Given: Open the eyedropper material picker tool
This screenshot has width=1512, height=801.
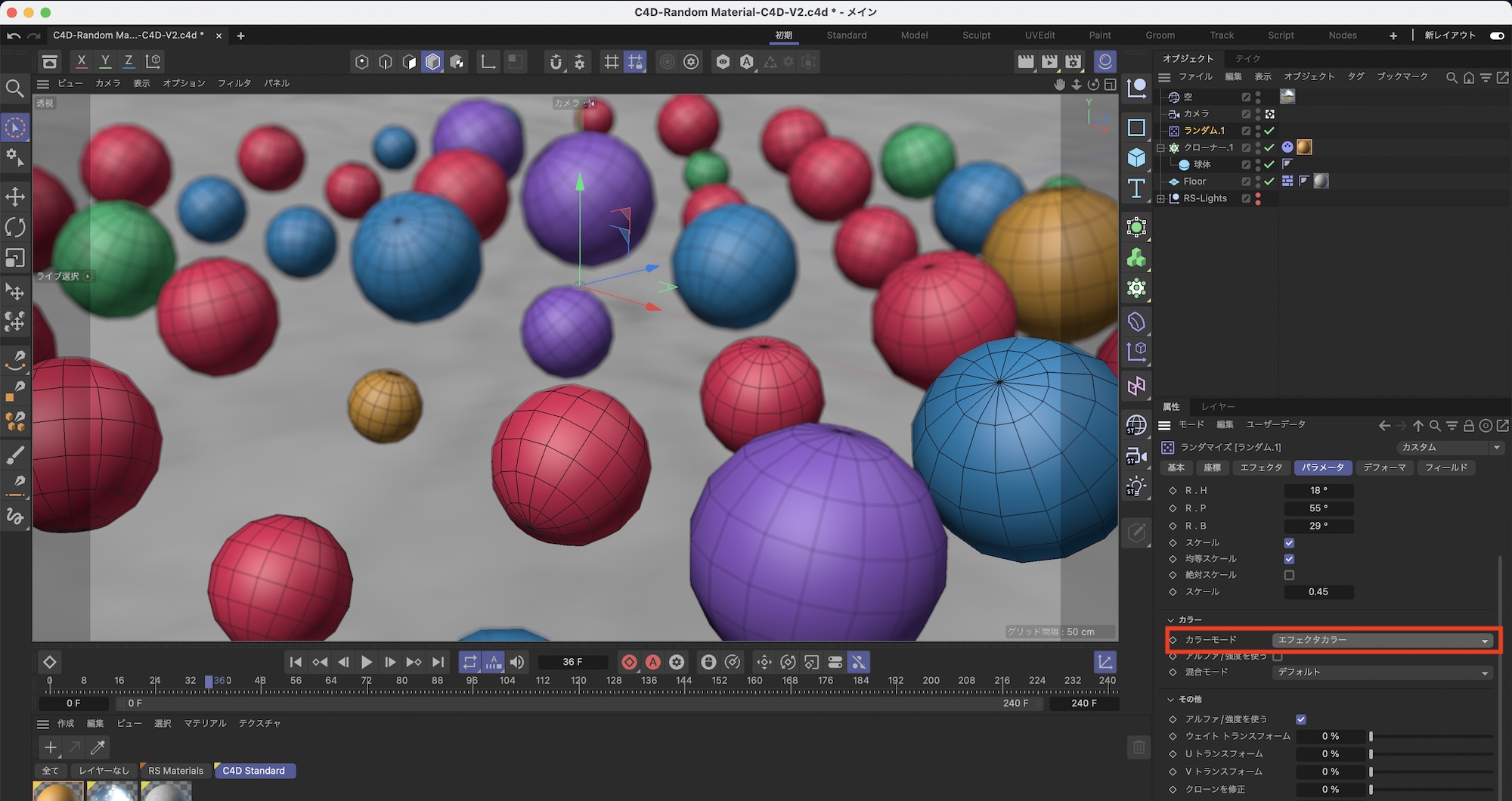Looking at the screenshot, I should point(98,747).
